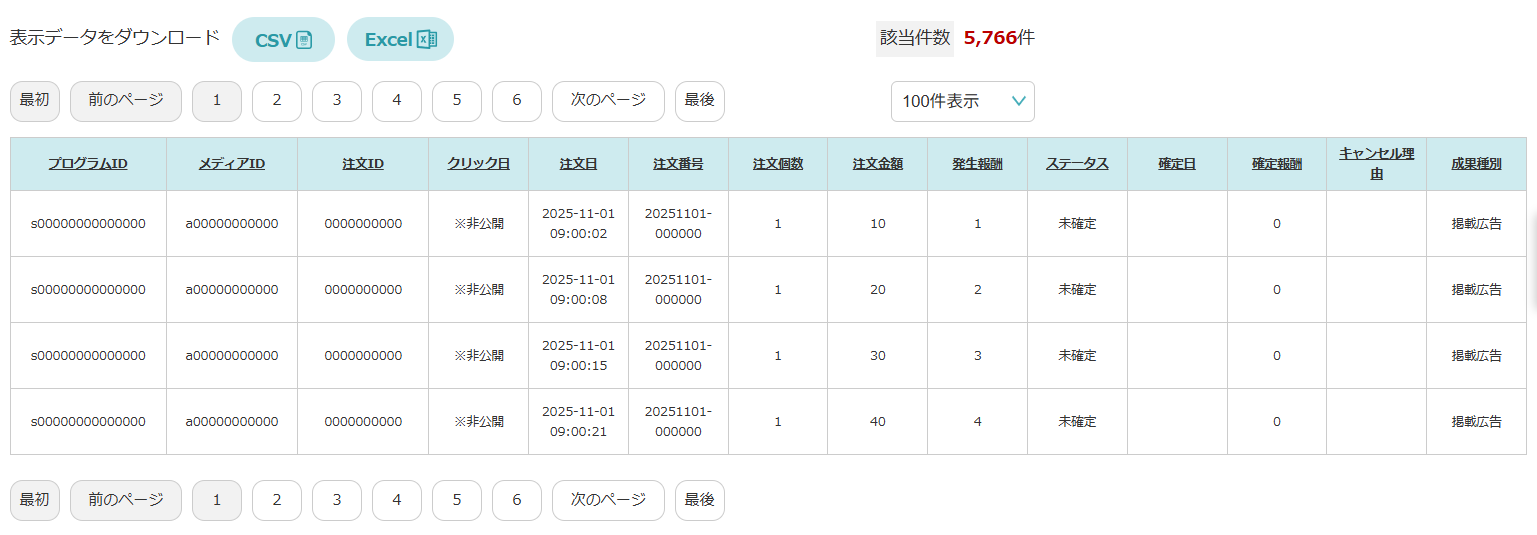
Task: Select order date cell 2025-11-01 09:00:15
Action: (578, 355)
